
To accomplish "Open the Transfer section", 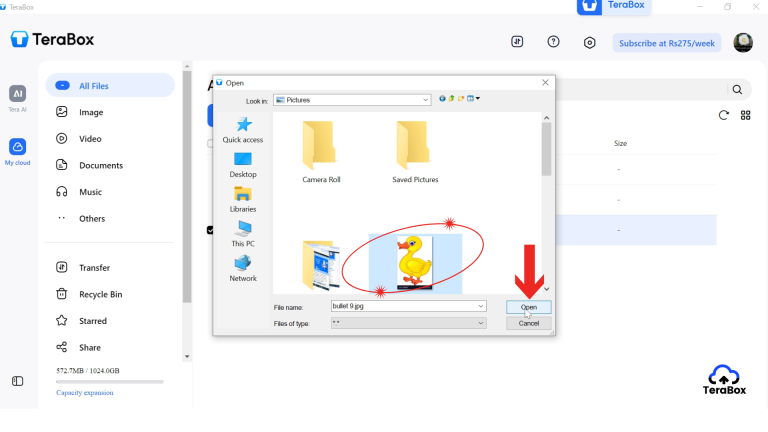I will (95, 267).
